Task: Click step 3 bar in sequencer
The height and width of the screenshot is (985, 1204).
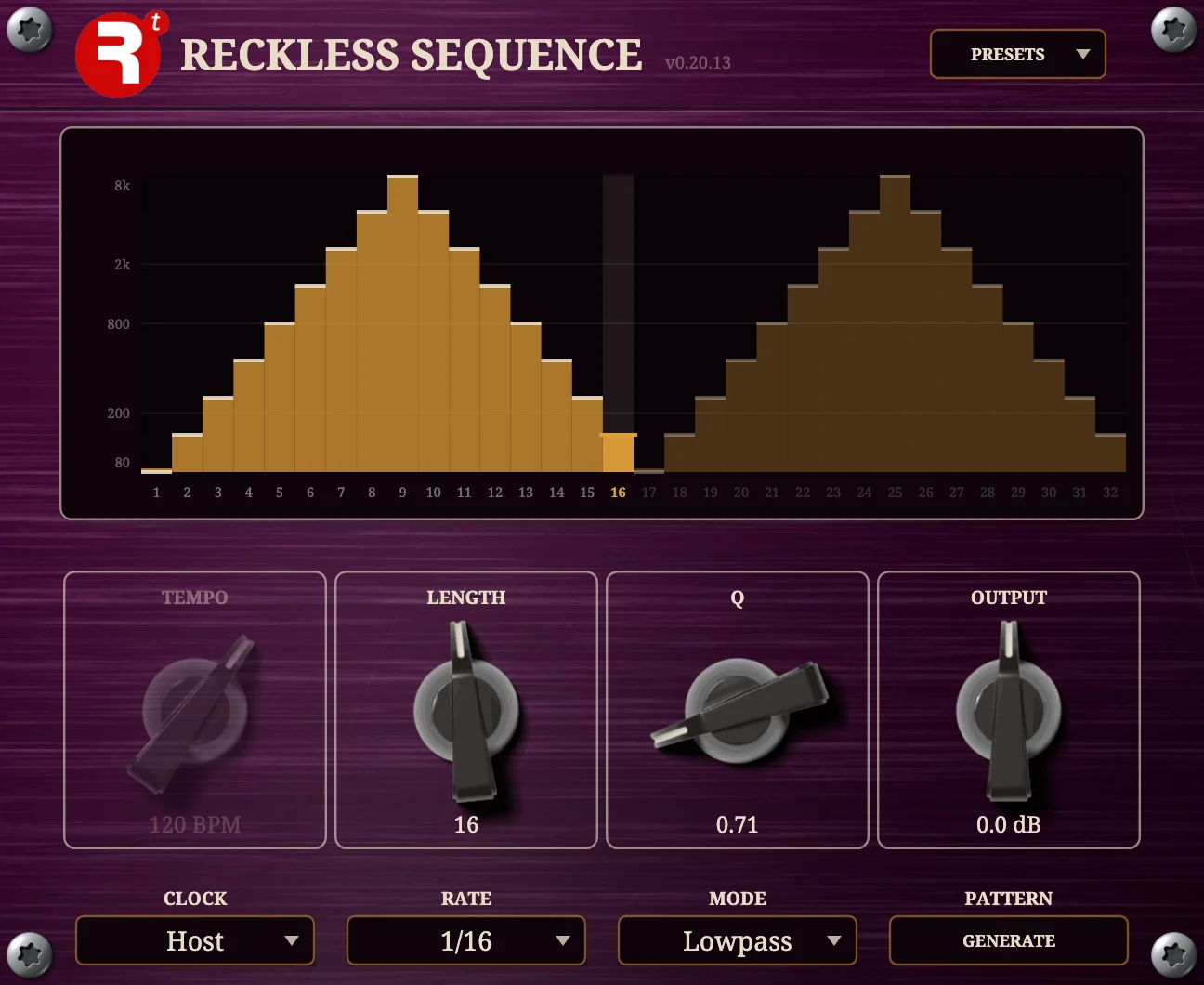Action: click(218, 434)
